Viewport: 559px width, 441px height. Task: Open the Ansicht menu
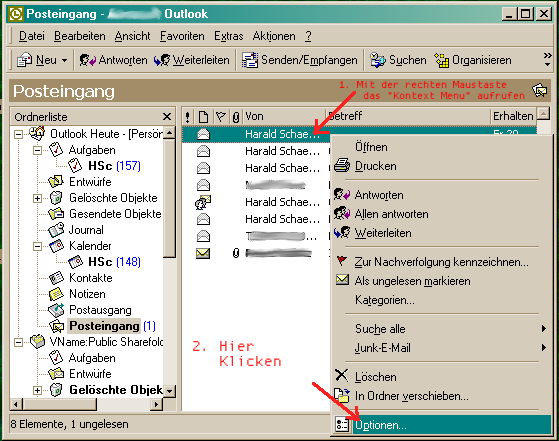click(132, 36)
